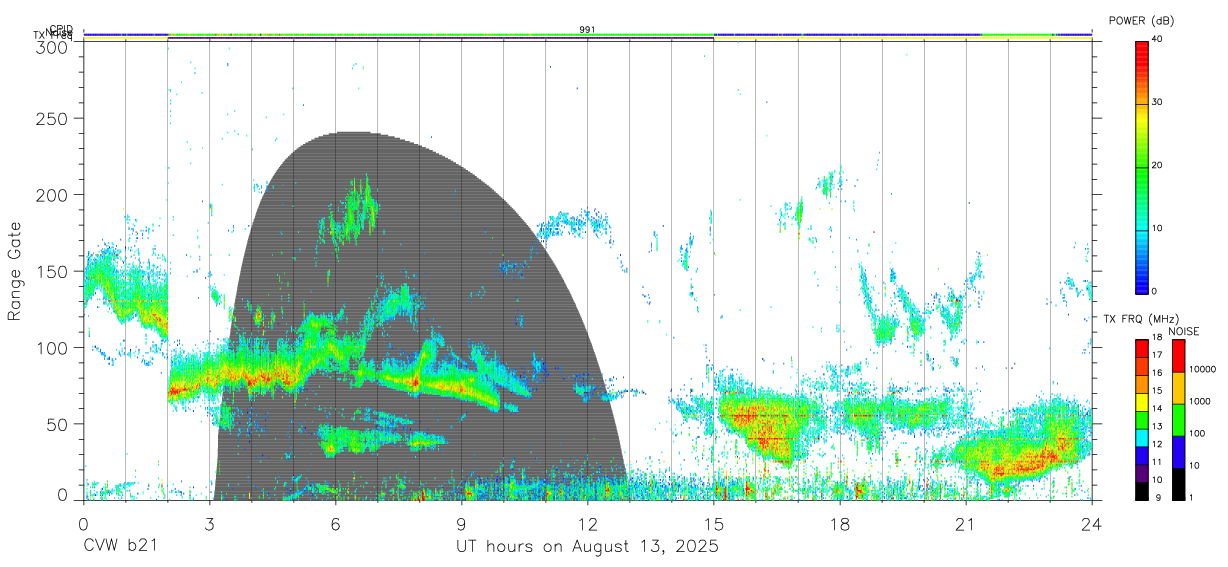Image resolution: width=1228 pixels, height=567 pixels.
Task: Click the 18 label on TX FRQ scale
Action: [x=1156, y=339]
